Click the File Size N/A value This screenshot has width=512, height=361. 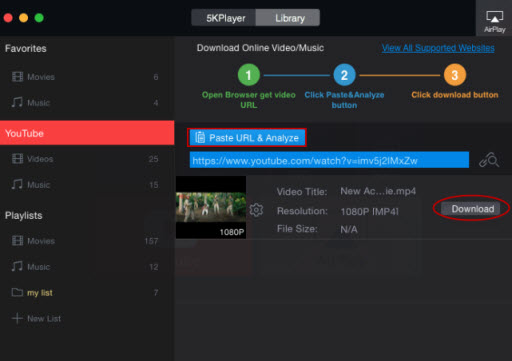[349, 229]
